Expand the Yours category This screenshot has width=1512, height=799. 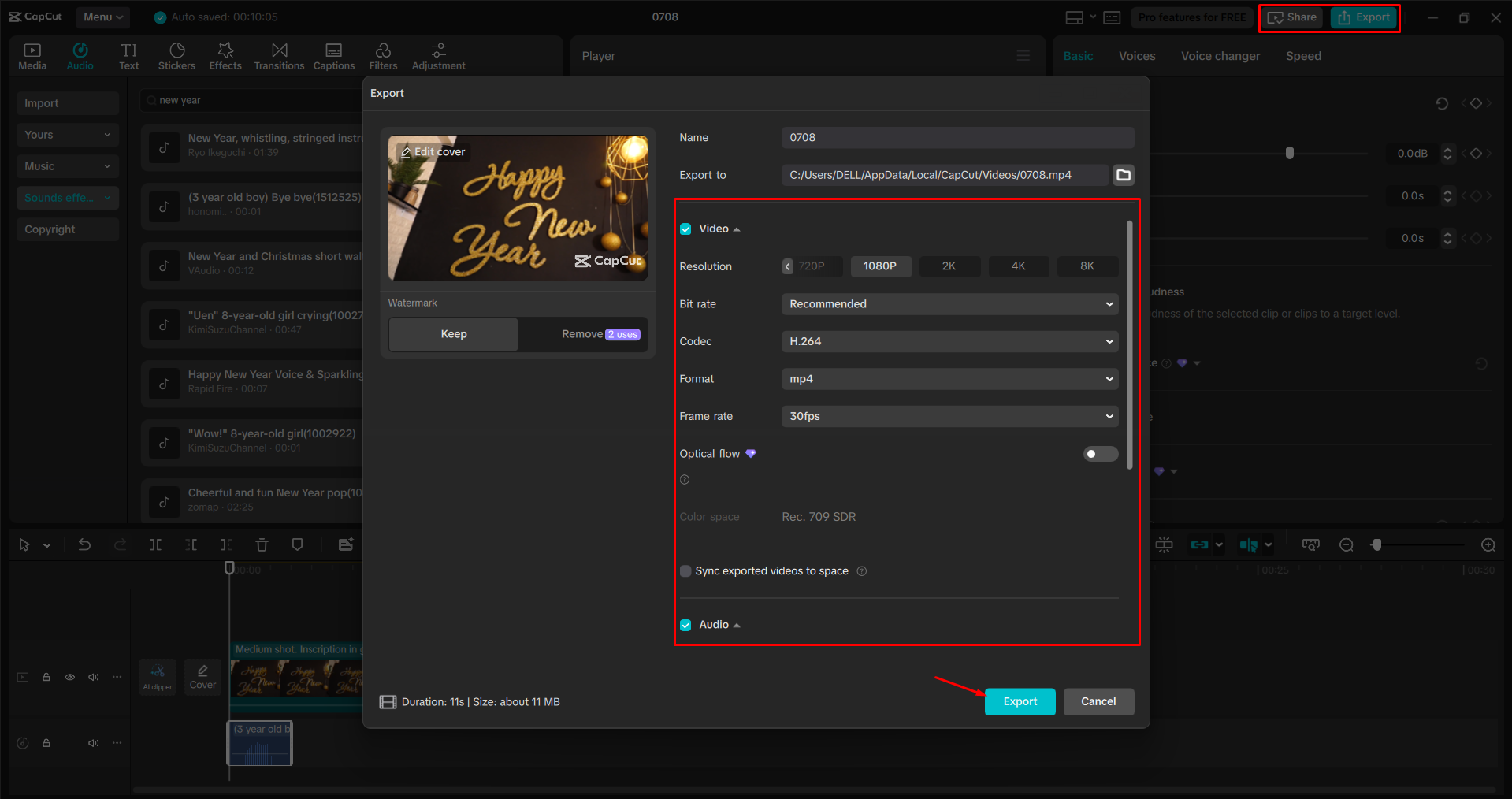click(x=68, y=135)
